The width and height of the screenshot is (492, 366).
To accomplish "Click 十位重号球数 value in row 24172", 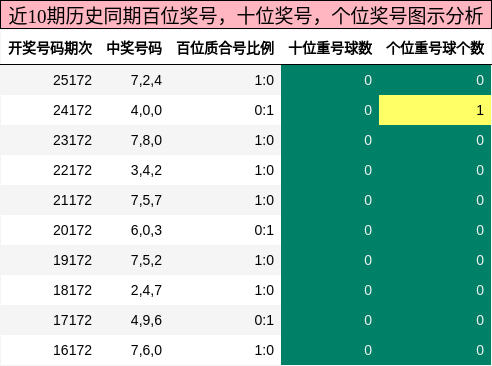I will pyautogui.click(x=368, y=110).
